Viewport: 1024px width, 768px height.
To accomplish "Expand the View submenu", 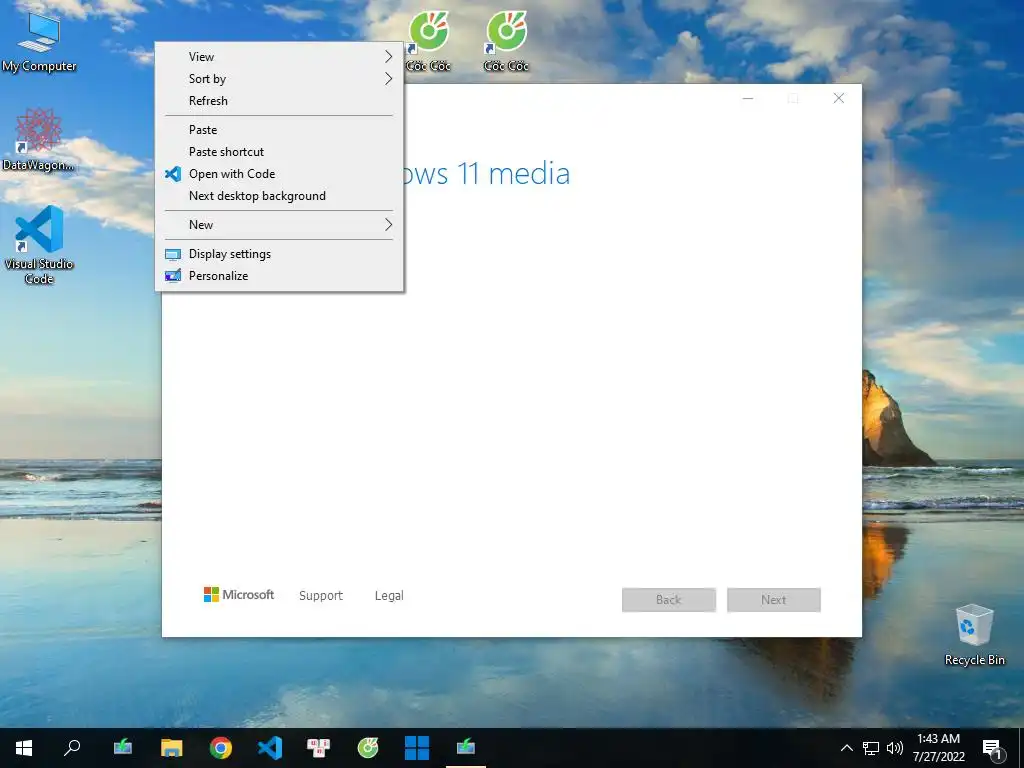I will pos(280,57).
